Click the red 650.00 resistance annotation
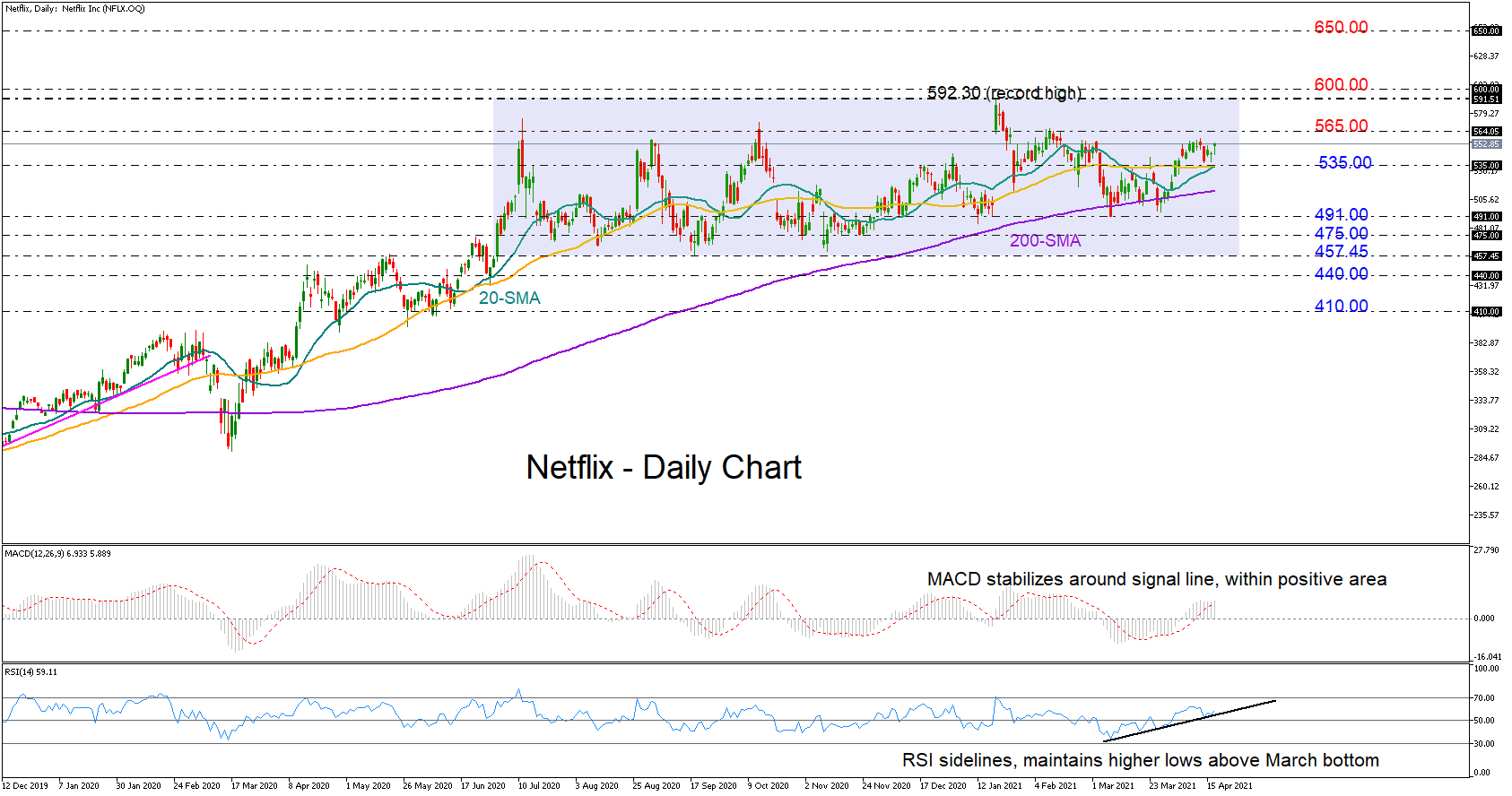 pyautogui.click(x=1341, y=28)
